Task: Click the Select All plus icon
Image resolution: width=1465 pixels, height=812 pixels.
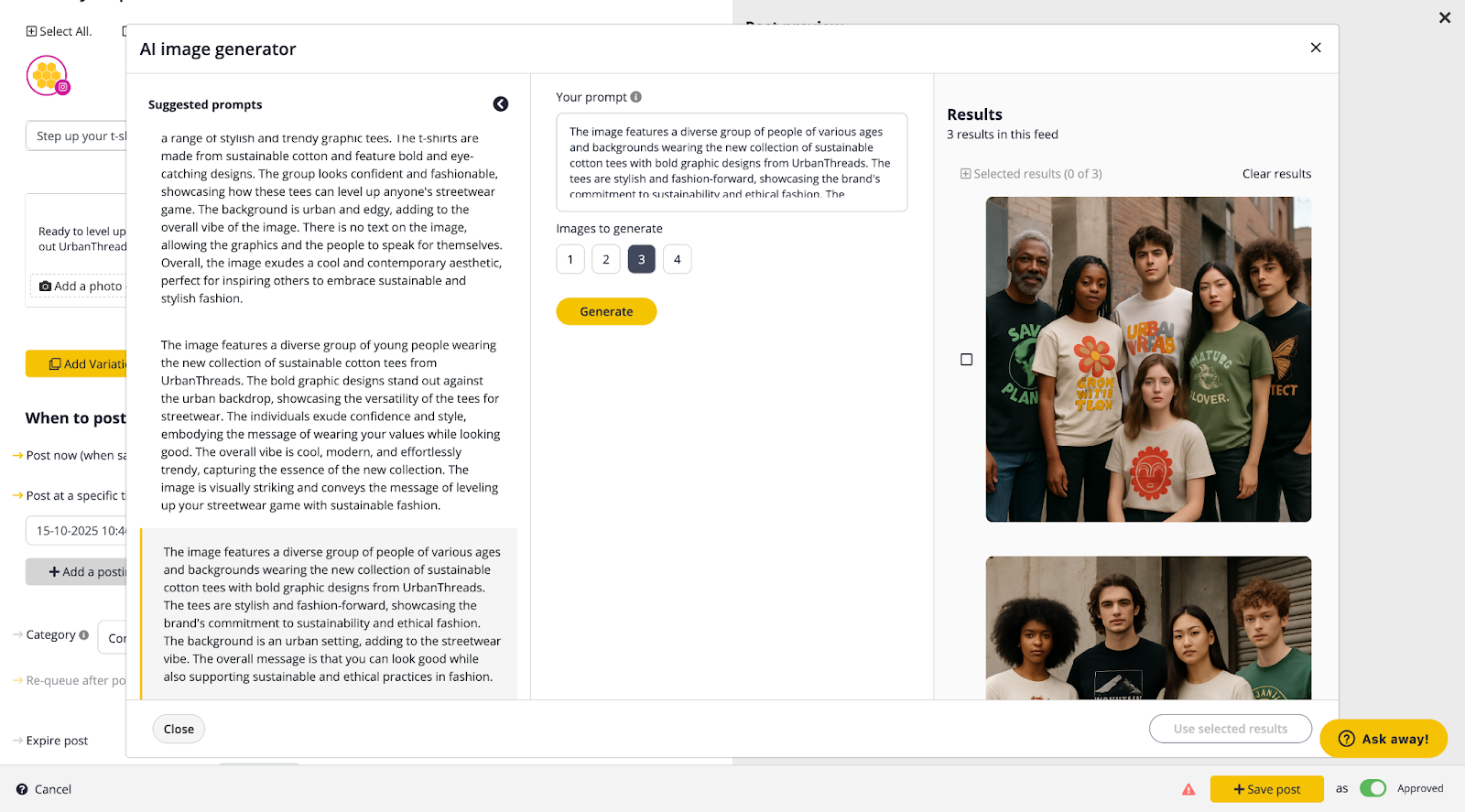Action: click(31, 31)
